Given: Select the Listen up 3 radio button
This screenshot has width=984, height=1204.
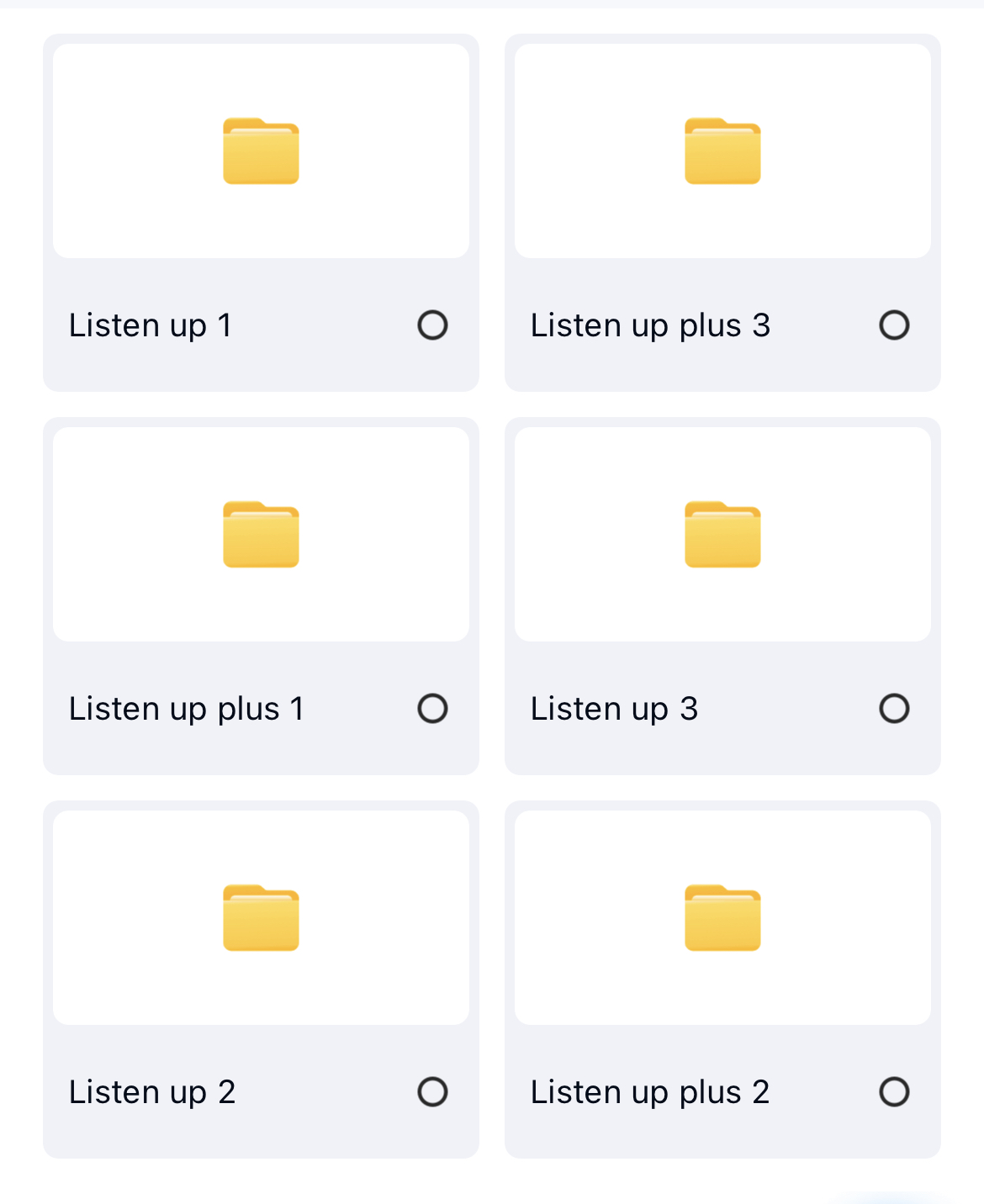Looking at the screenshot, I should pos(894,709).
